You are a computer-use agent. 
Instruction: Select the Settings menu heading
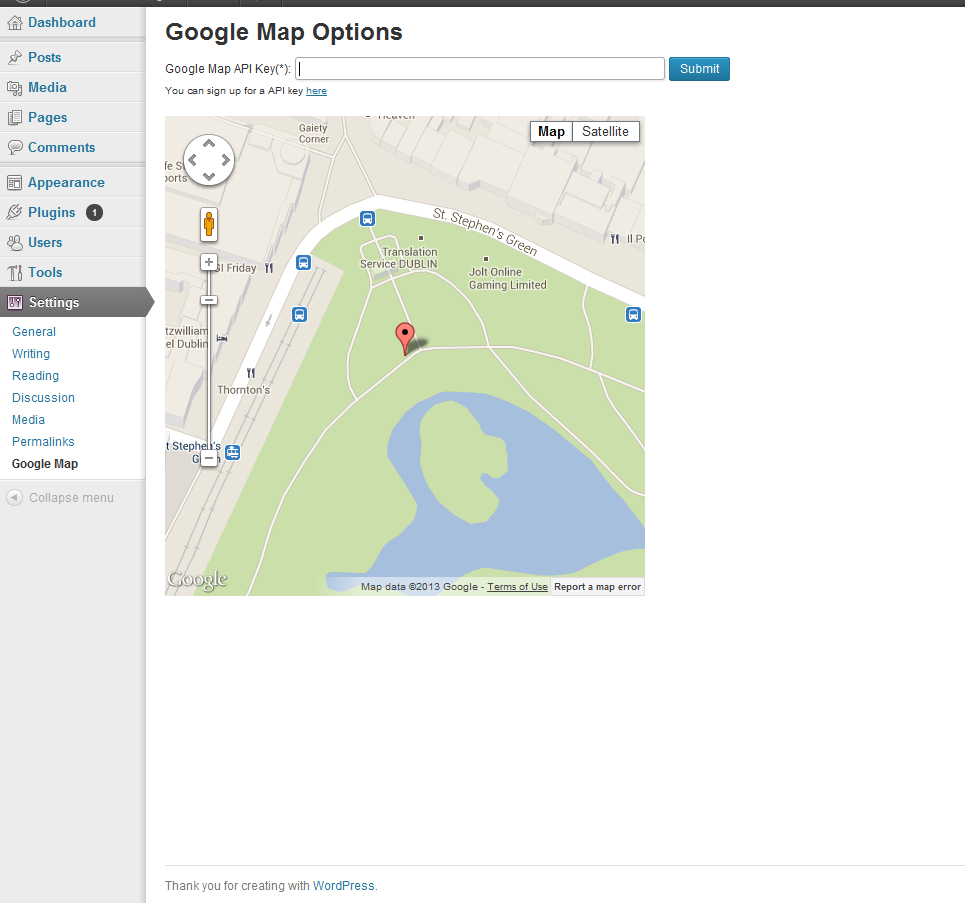73,302
